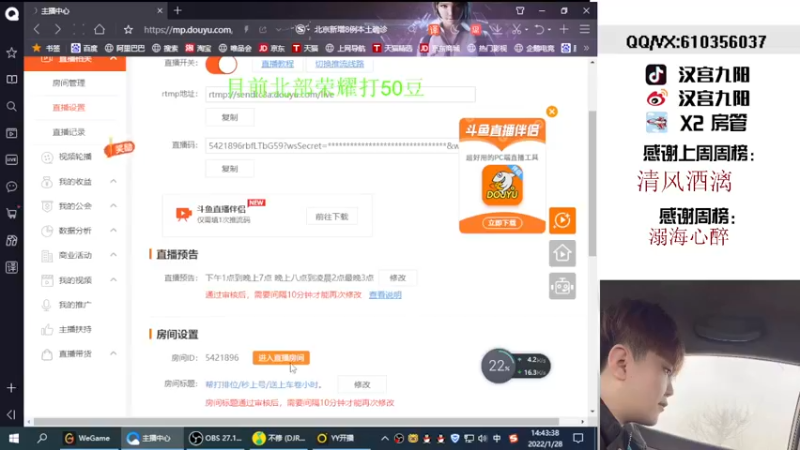
Task: Click the undo closed-tab arrow icon
Action: [x=539, y=30]
